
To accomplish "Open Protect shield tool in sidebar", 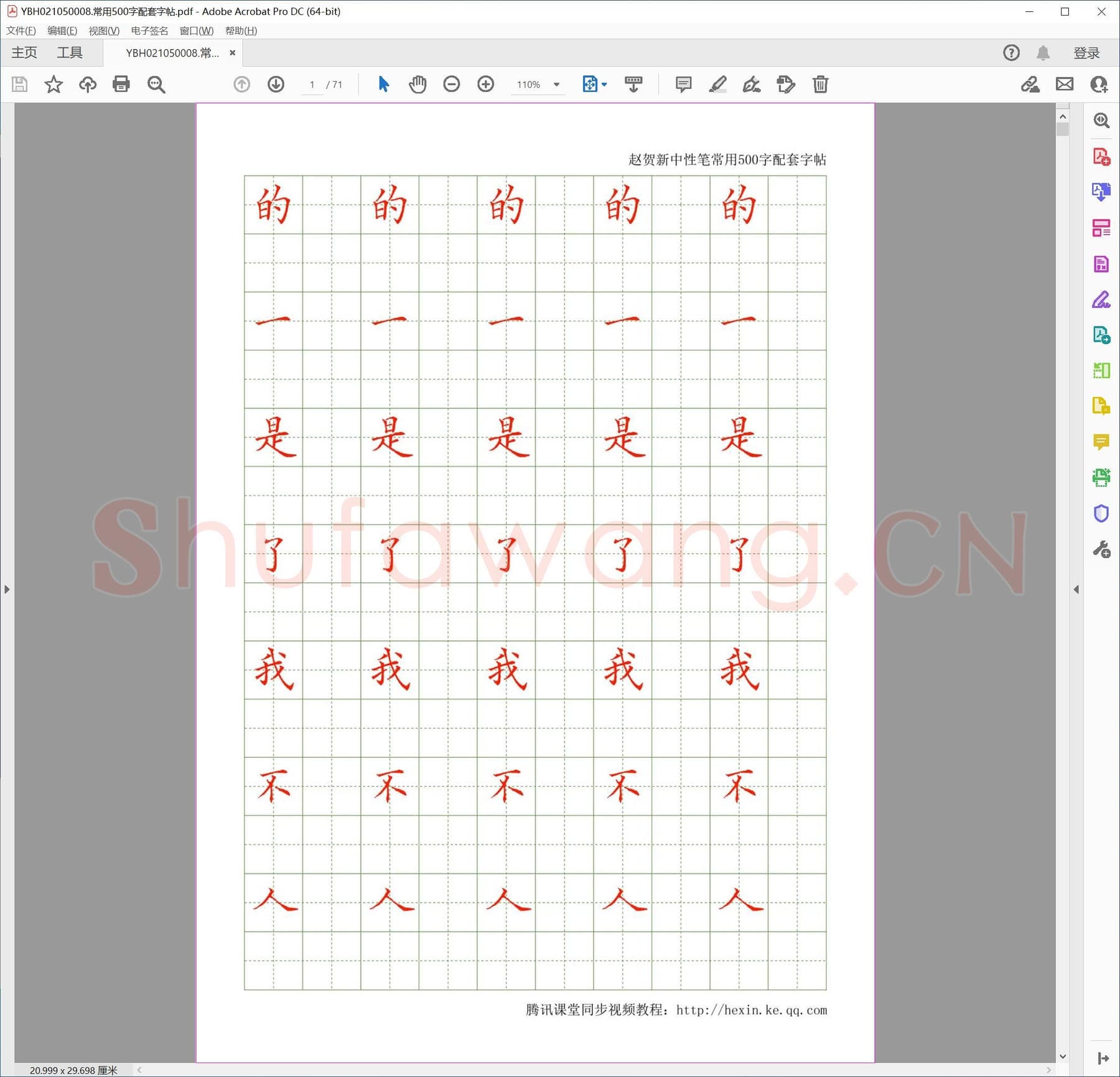I will pyautogui.click(x=1101, y=514).
